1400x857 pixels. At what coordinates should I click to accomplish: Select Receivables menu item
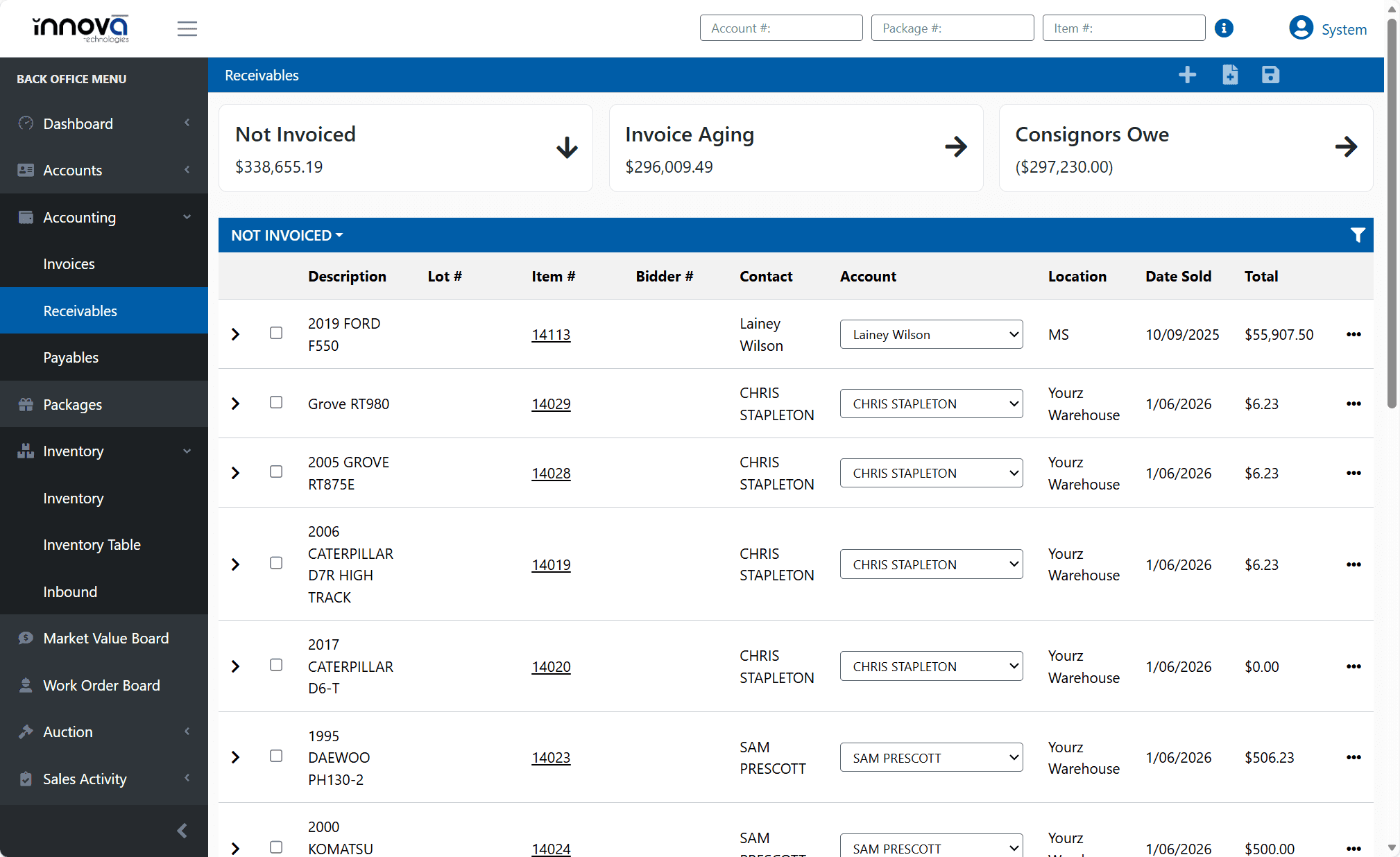(x=104, y=311)
